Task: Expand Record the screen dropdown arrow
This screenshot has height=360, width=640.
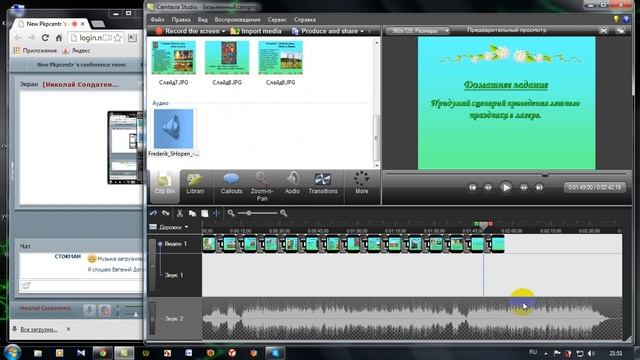Action: pyautogui.click(x=224, y=31)
